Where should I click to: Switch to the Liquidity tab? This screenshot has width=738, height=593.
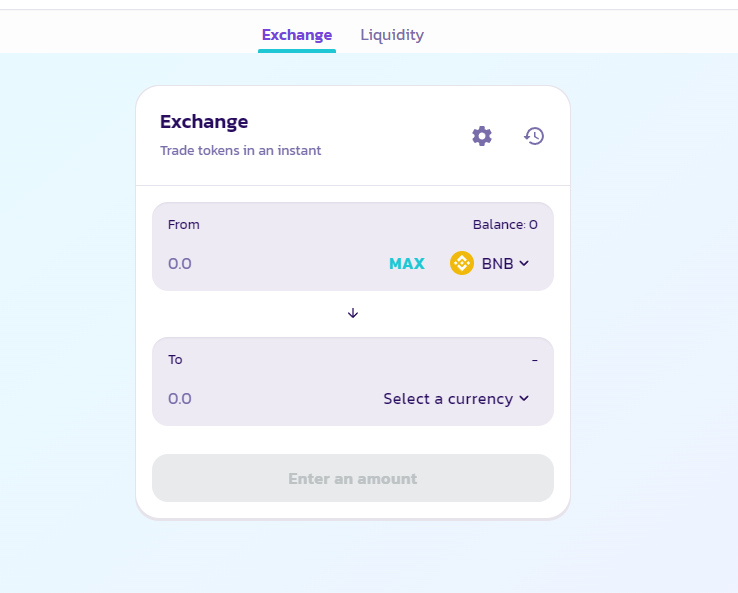click(392, 35)
